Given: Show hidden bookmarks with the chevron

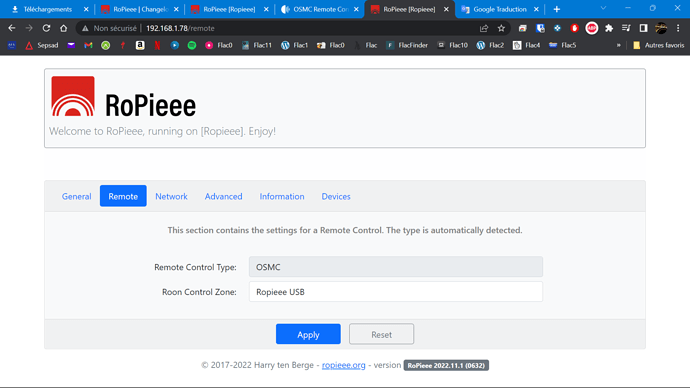Looking at the screenshot, I should coord(618,45).
